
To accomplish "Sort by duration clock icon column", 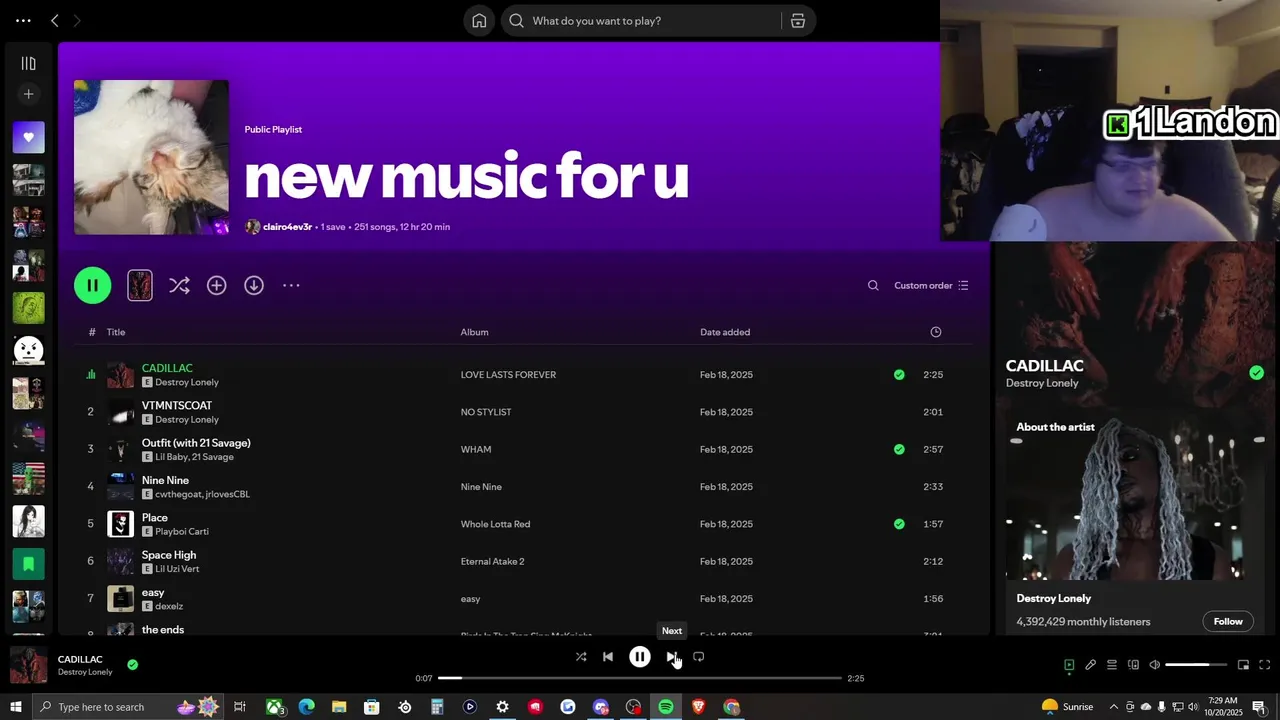I will pos(936,332).
